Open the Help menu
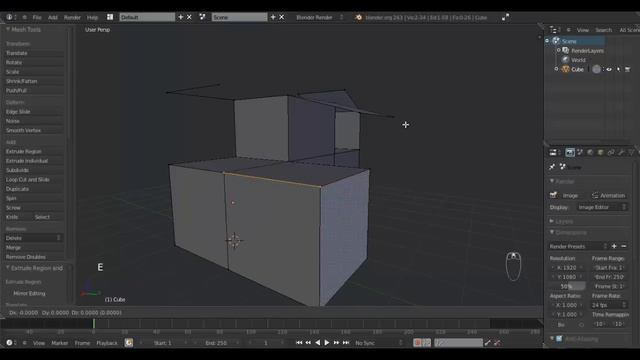 click(x=92, y=18)
